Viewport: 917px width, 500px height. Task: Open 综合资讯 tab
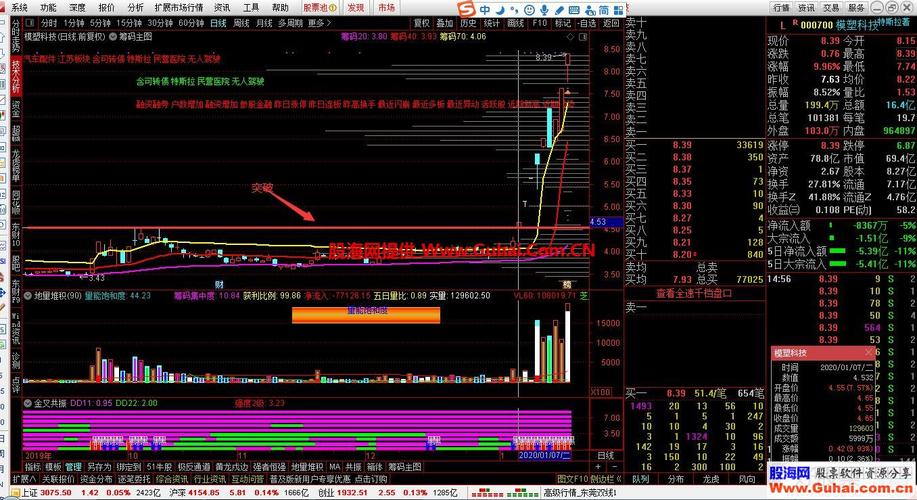173,479
